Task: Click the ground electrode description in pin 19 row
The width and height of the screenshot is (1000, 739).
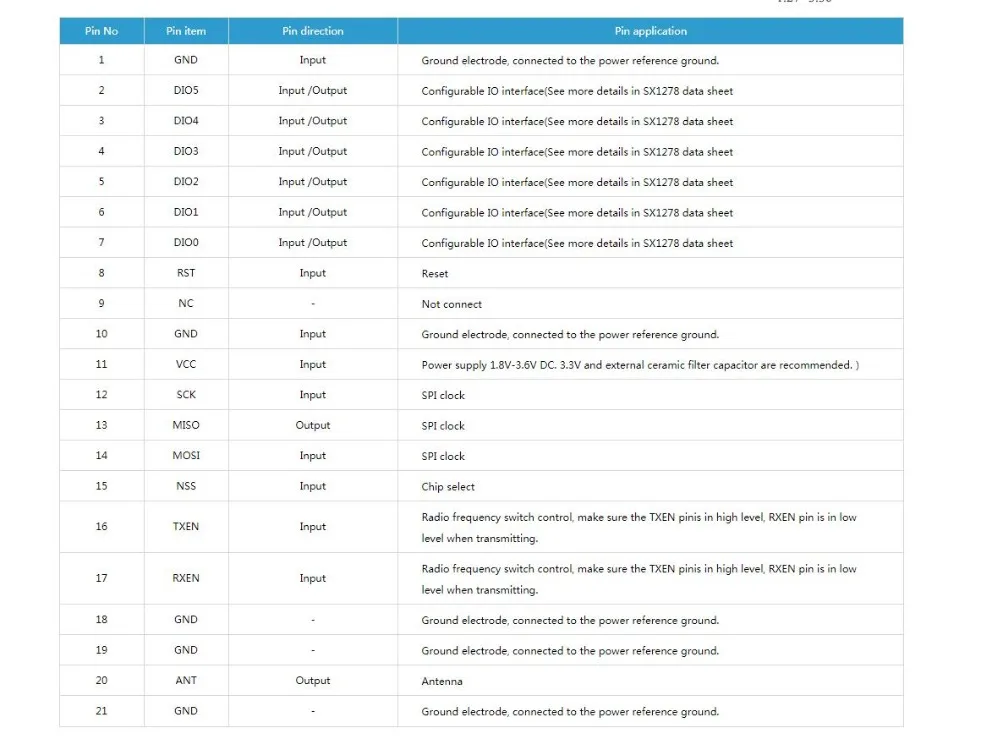Action: tap(570, 650)
